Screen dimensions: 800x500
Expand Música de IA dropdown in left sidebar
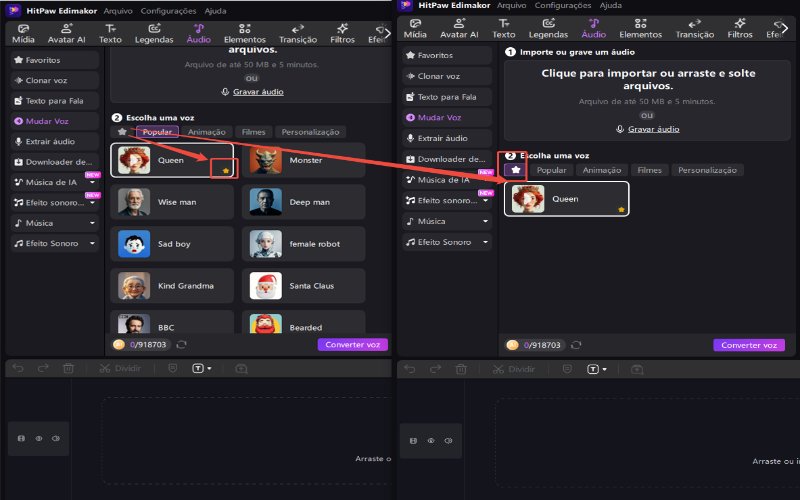pyautogui.click(x=92, y=182)
